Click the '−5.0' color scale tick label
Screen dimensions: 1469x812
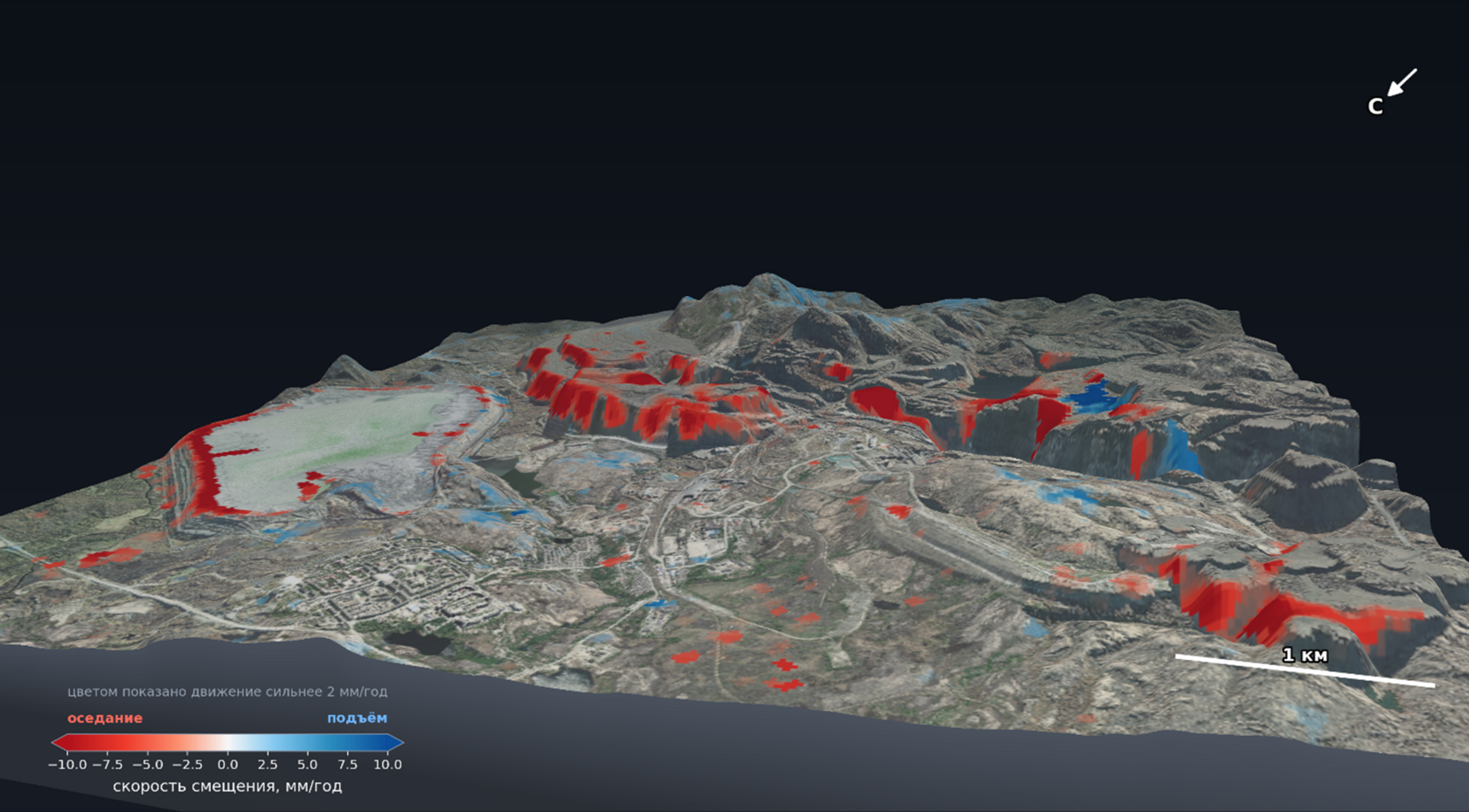pyautogui.click(x=148, y=764)
